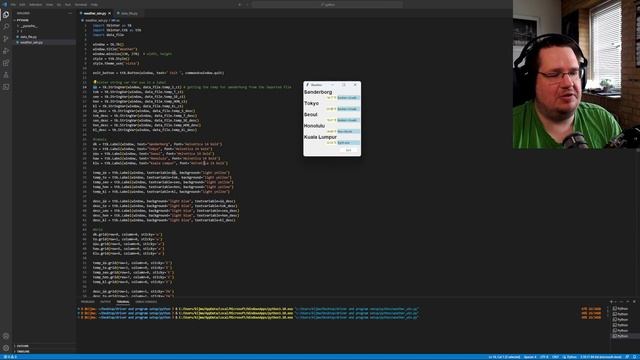The height and width of the screenshot is (360, 640).
Task: Click the command center search box
Action: tap(327, 4)
